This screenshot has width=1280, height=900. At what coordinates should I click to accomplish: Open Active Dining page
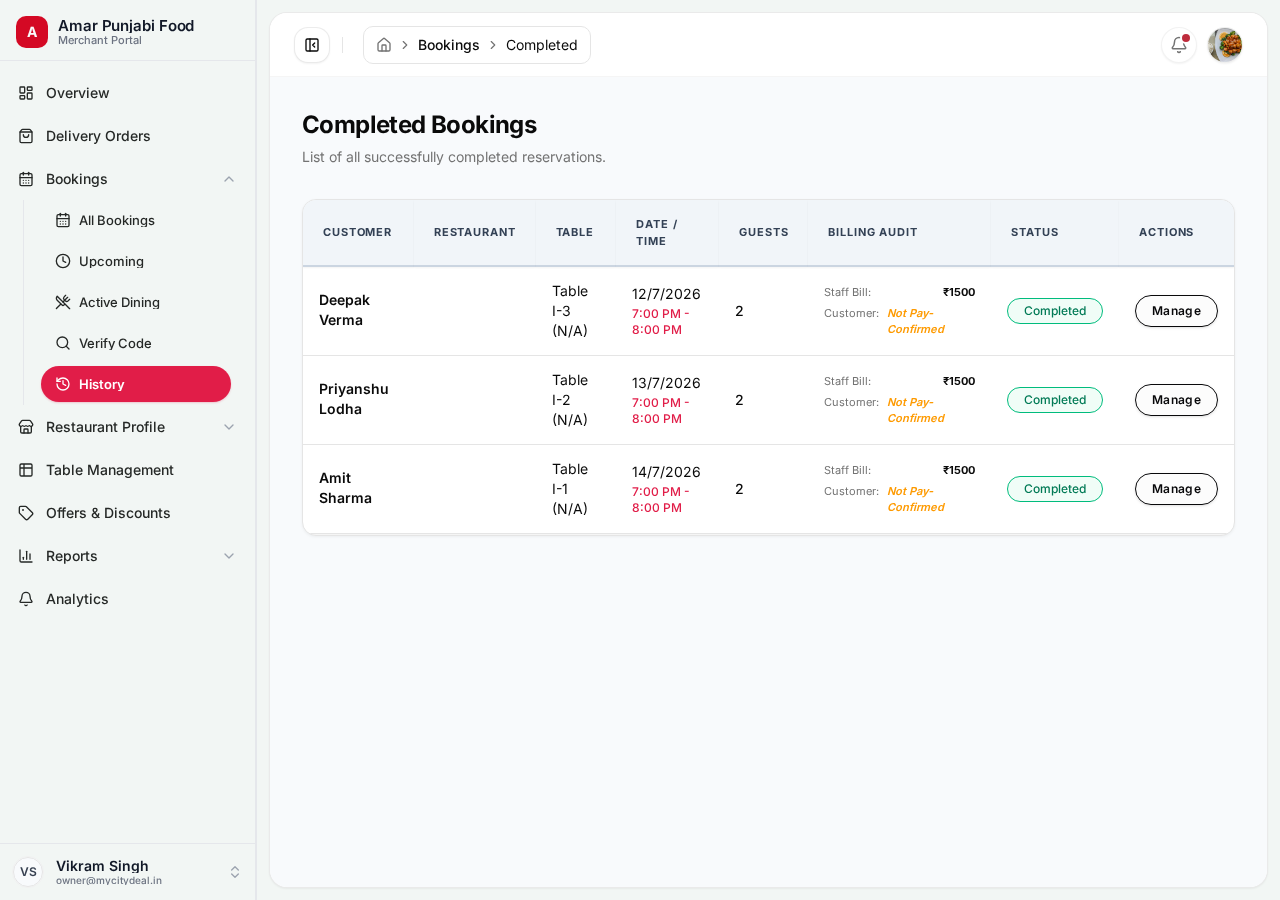point(136,302)
